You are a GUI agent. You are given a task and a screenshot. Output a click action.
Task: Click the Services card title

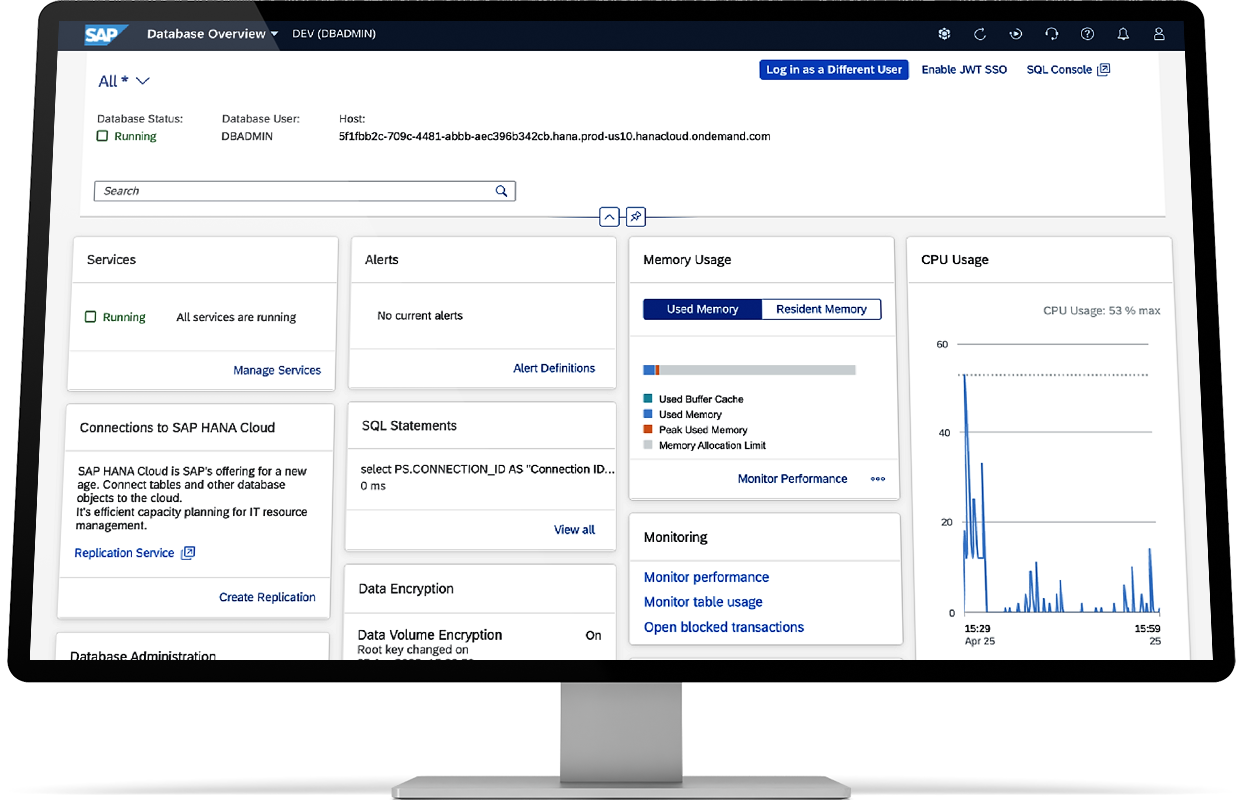pos(111,260)
